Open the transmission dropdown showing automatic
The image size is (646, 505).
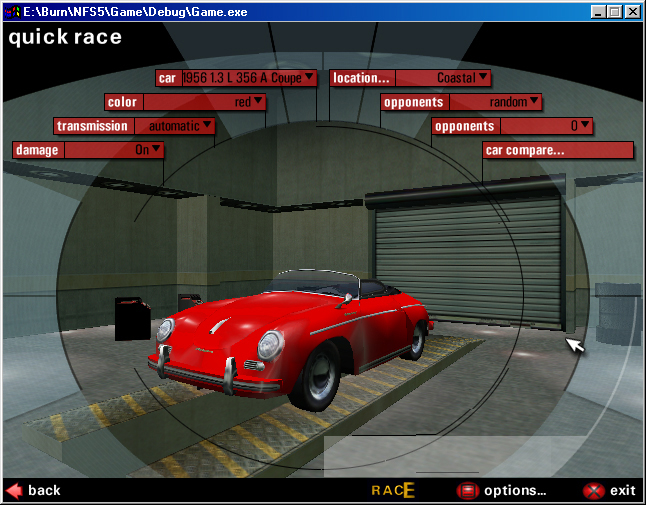(175, 126)
